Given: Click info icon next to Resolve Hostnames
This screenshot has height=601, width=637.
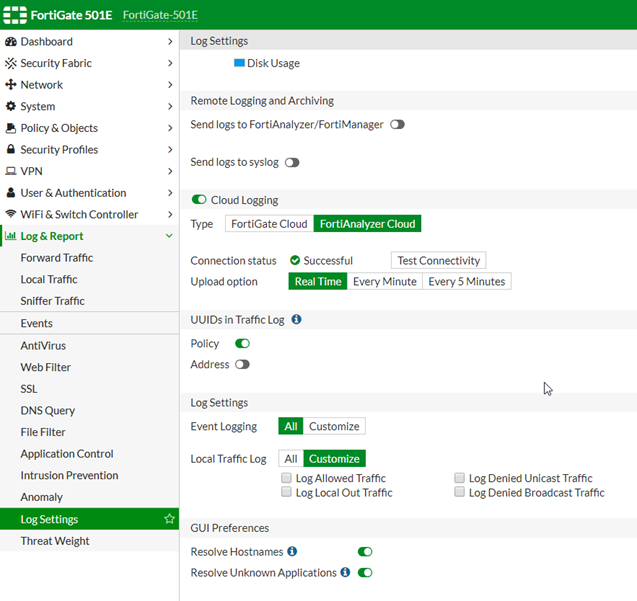Looking at the screenshot, I should pyautogui.click(x=292, y=551).
